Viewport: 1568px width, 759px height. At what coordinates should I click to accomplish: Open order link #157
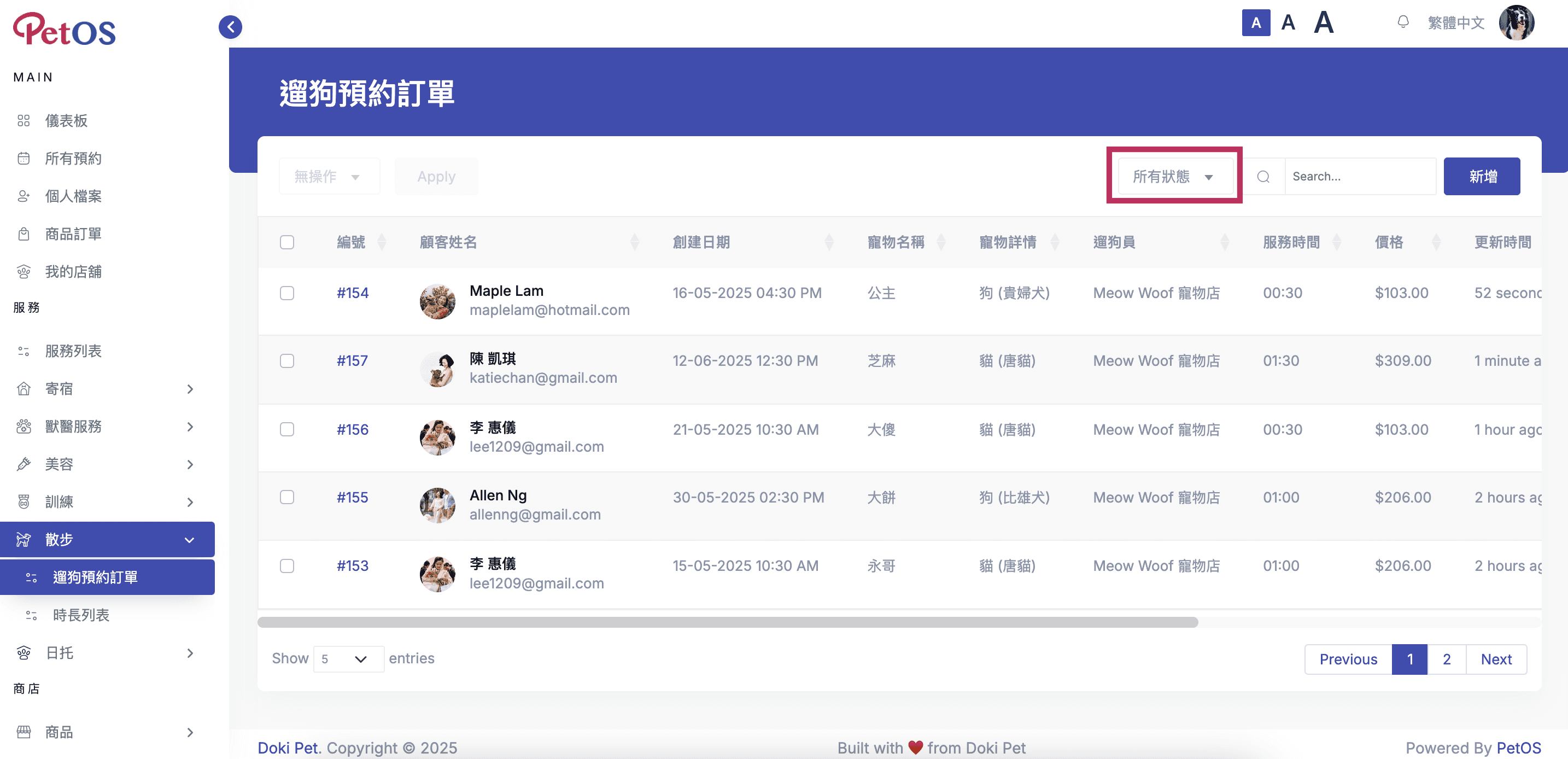[352, 361]
